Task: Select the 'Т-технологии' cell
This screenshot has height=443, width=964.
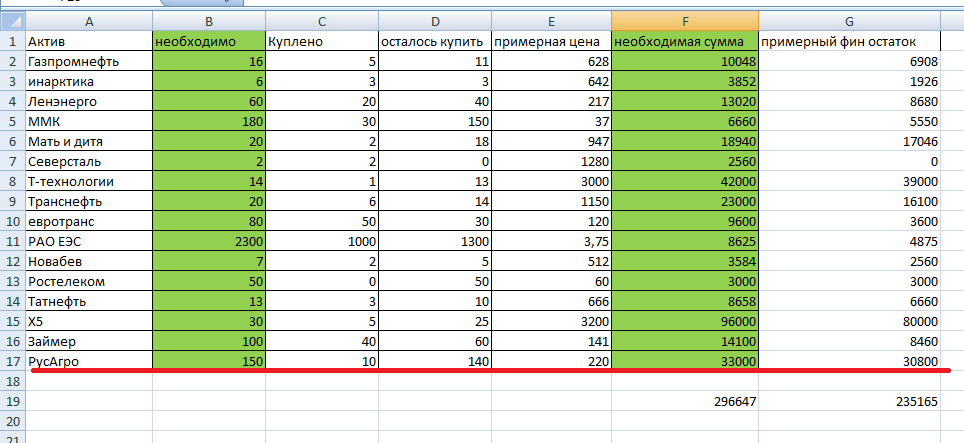Action: pyautogui.click(x=89, y=181)
